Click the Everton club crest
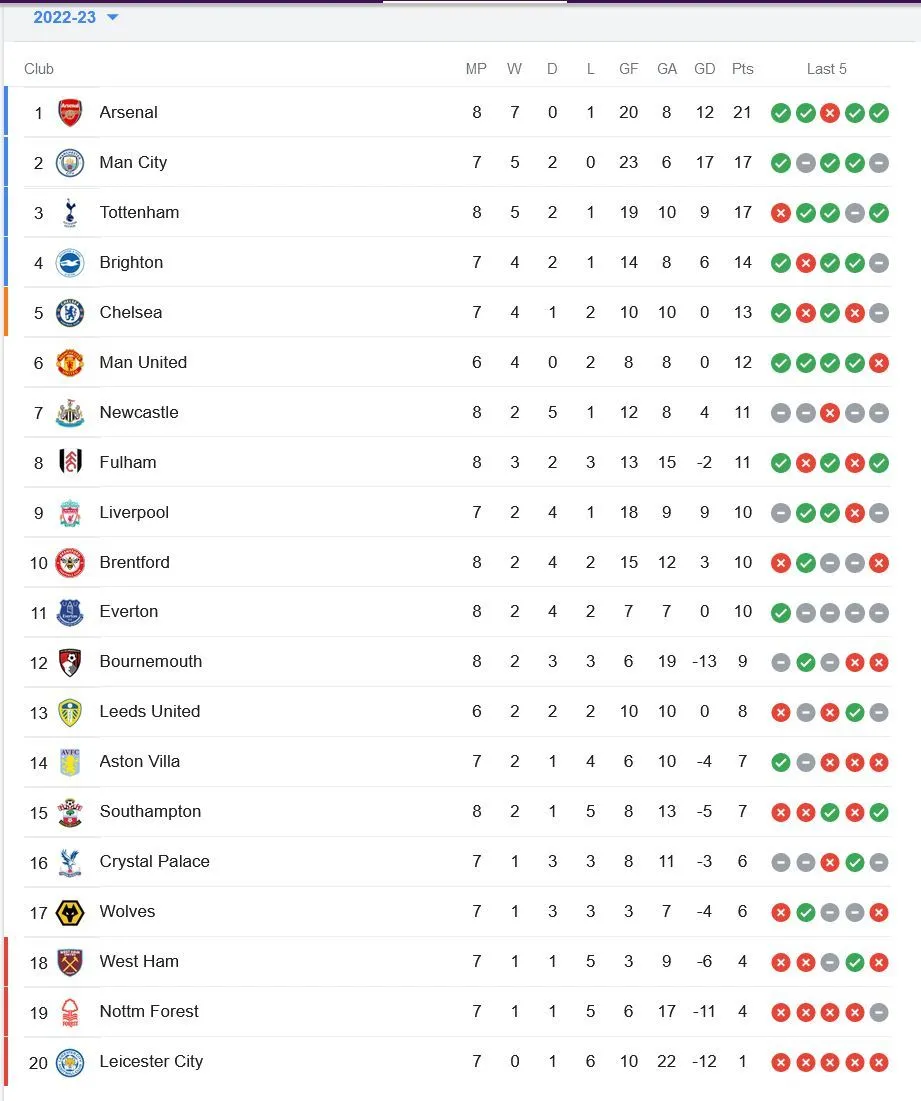921x1101 pixels. pos(70,612)
